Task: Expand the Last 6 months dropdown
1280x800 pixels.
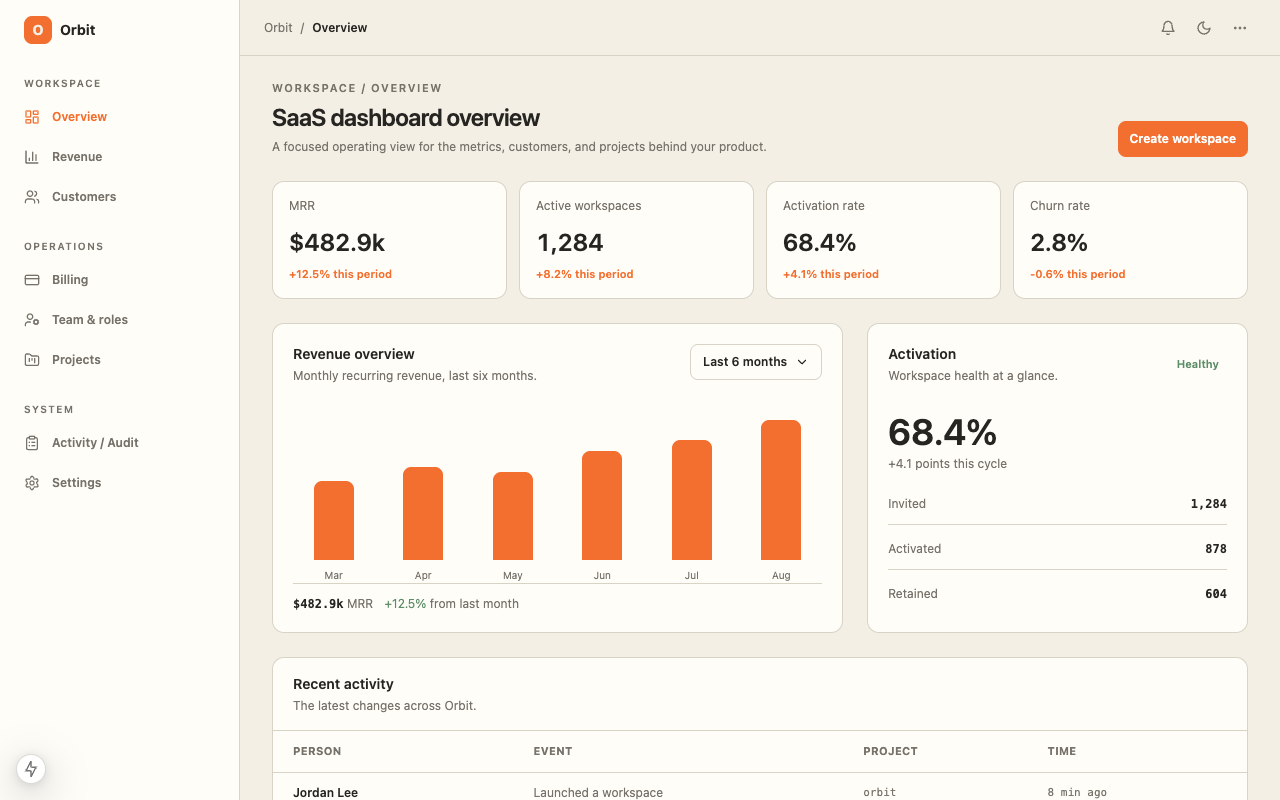Action: coord(756,362)
